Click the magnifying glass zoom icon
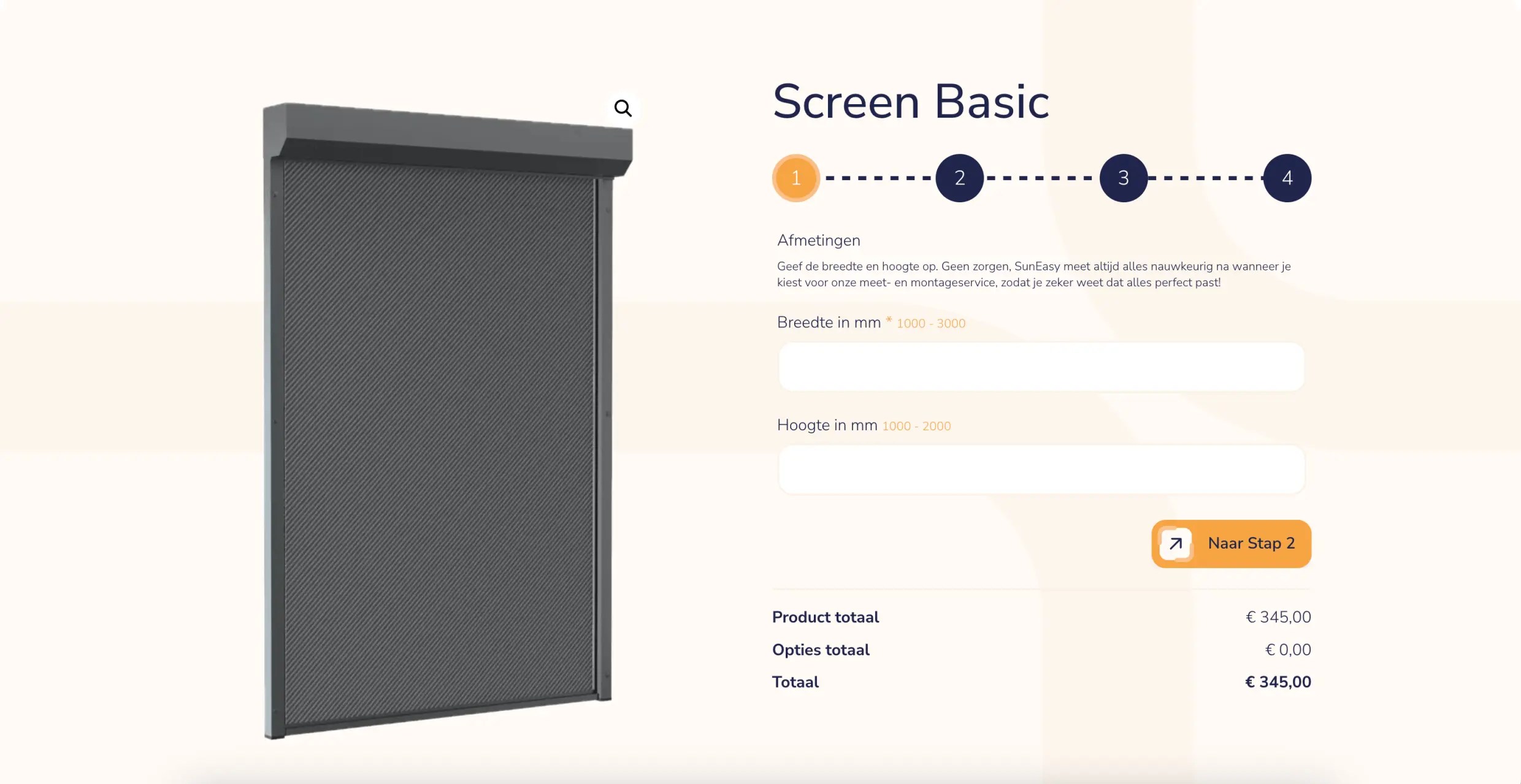This screenshot has width=1521, height=784. 623,108
